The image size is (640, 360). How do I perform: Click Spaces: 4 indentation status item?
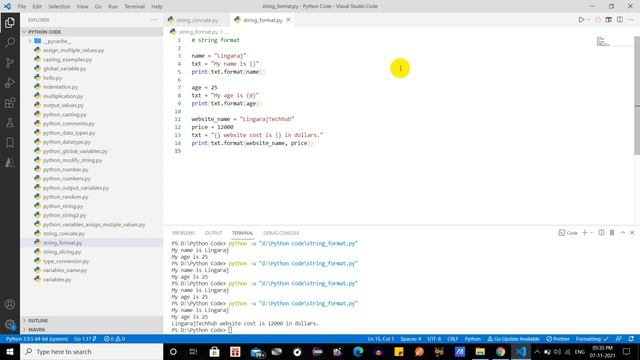tap(411, 339)
